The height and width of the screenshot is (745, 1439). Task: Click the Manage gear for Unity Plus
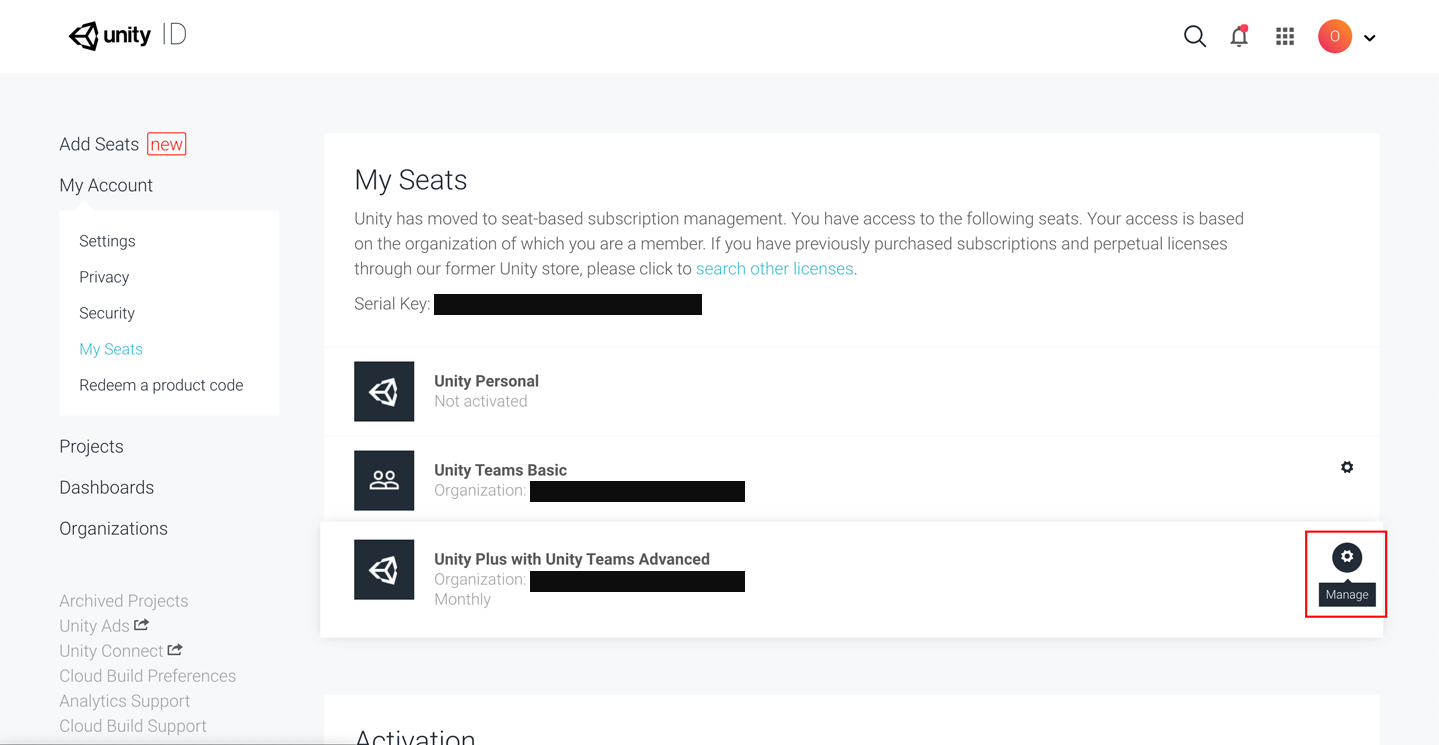(x=1347, y=557)
